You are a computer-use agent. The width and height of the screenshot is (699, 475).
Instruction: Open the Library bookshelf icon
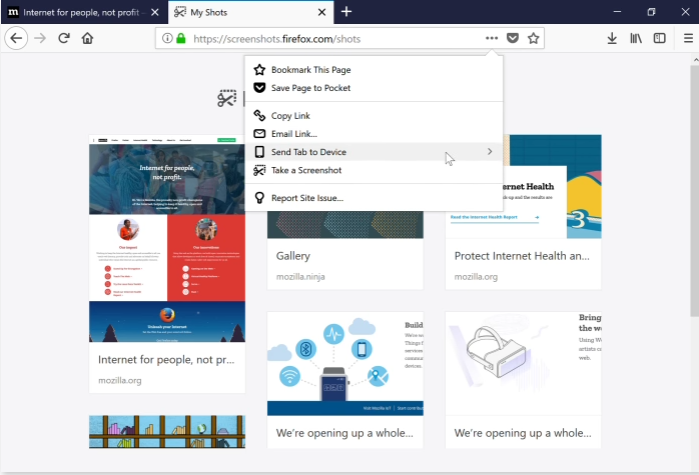pos(636,38)
